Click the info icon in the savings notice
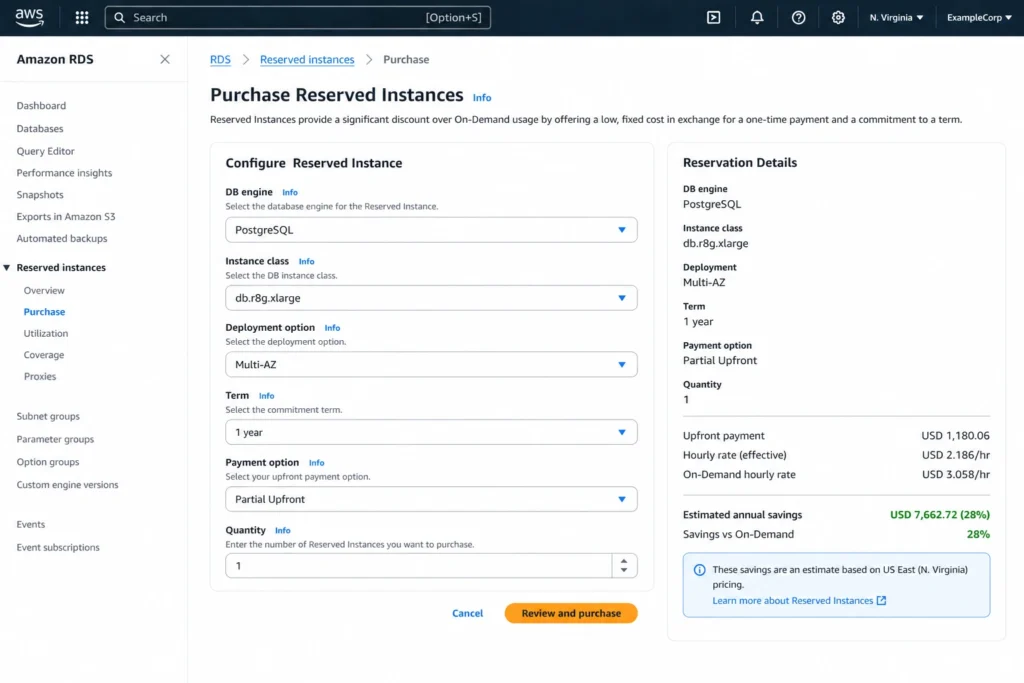Screen dimensions: 1024x683 coord(697,569)
